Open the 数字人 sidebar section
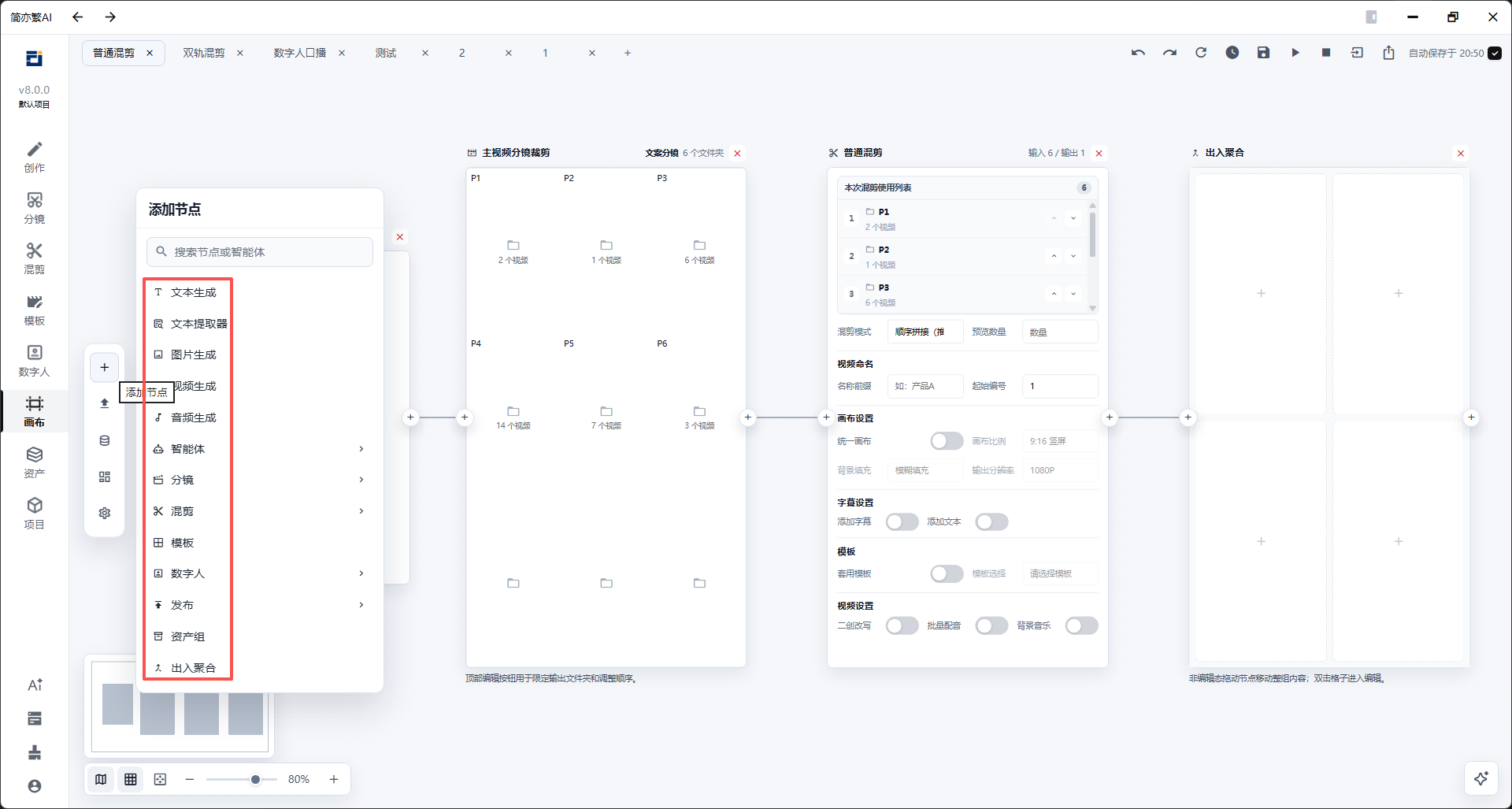The height and width of the screenshot is (809, 1512). click(34, 361)
